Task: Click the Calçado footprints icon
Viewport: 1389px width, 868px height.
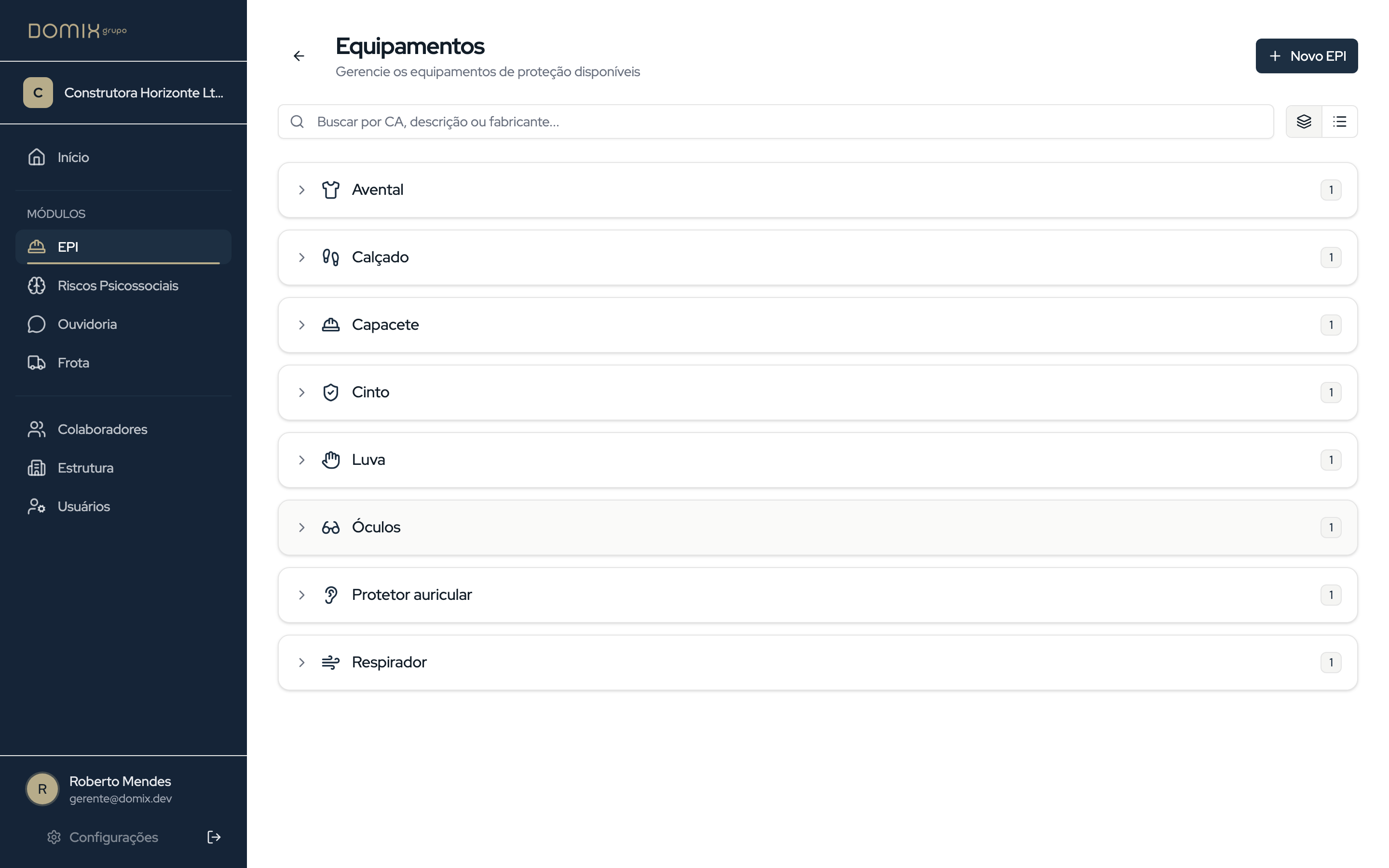Action: point(330,257)
